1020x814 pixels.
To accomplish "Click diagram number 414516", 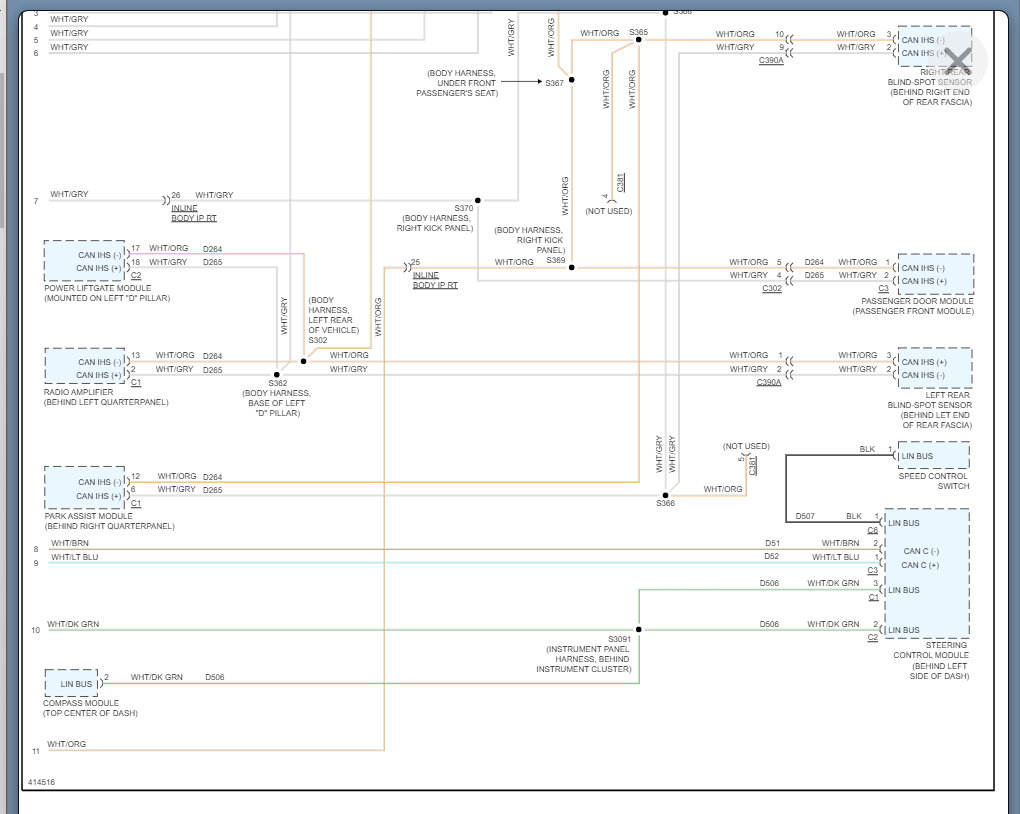I will point(41,782).
